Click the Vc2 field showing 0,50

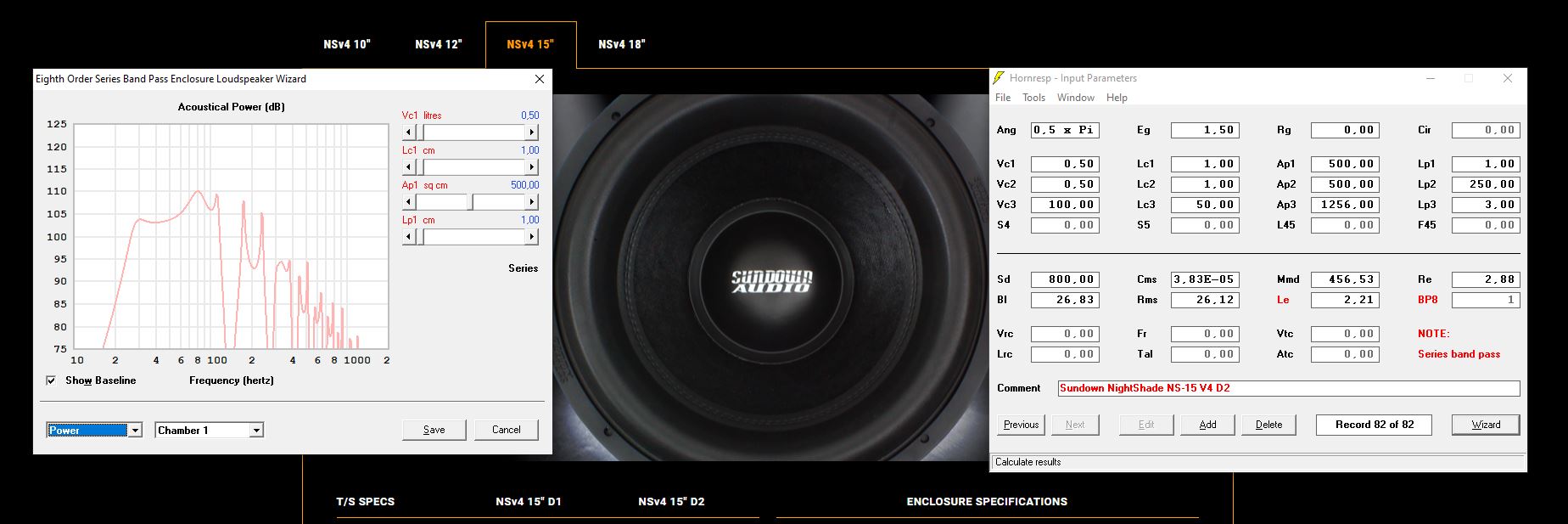click(1065, 184)
